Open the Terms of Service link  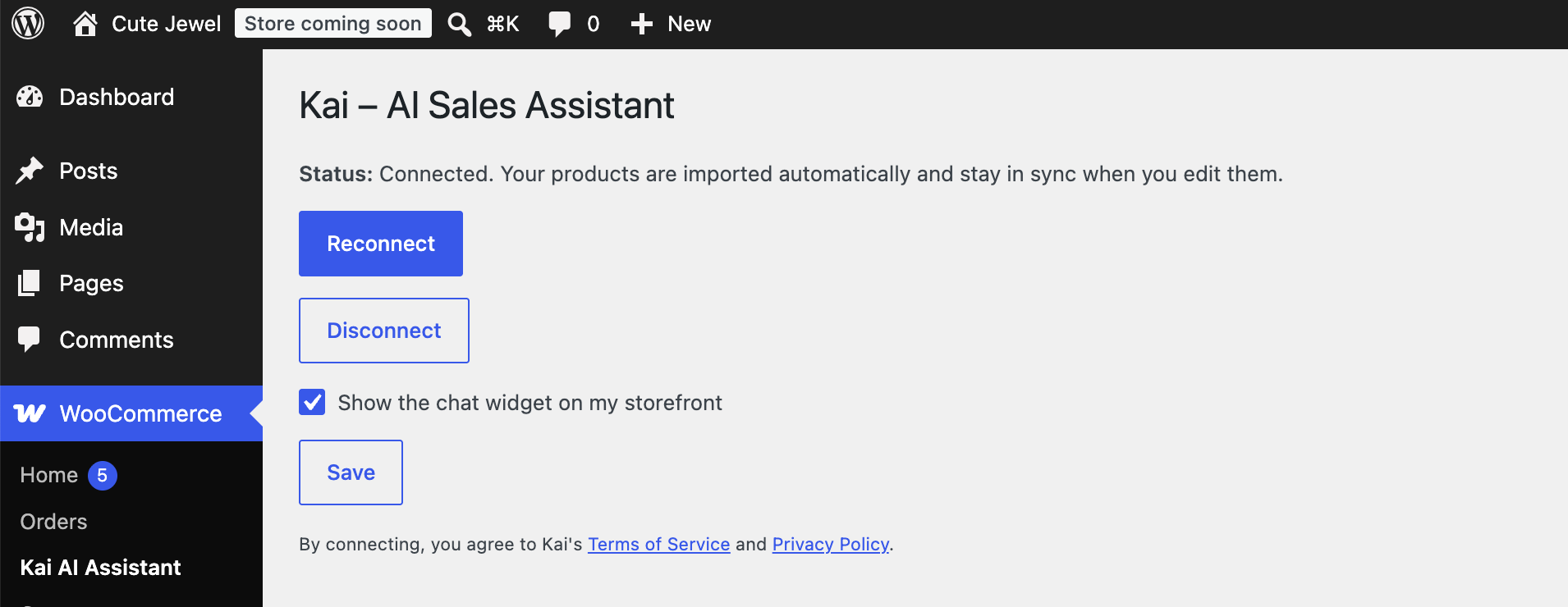[659, 545]
